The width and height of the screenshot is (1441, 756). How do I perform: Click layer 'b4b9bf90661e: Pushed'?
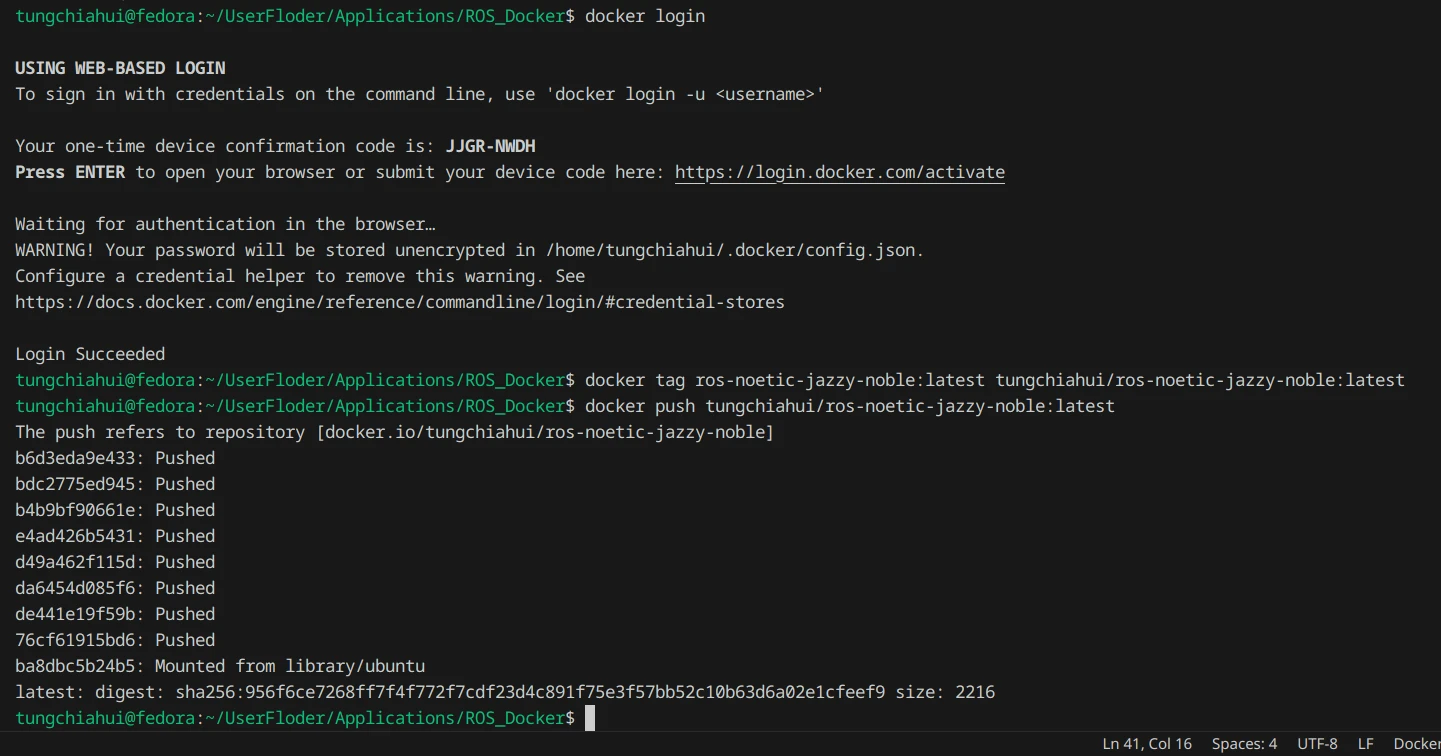(115, 510)
